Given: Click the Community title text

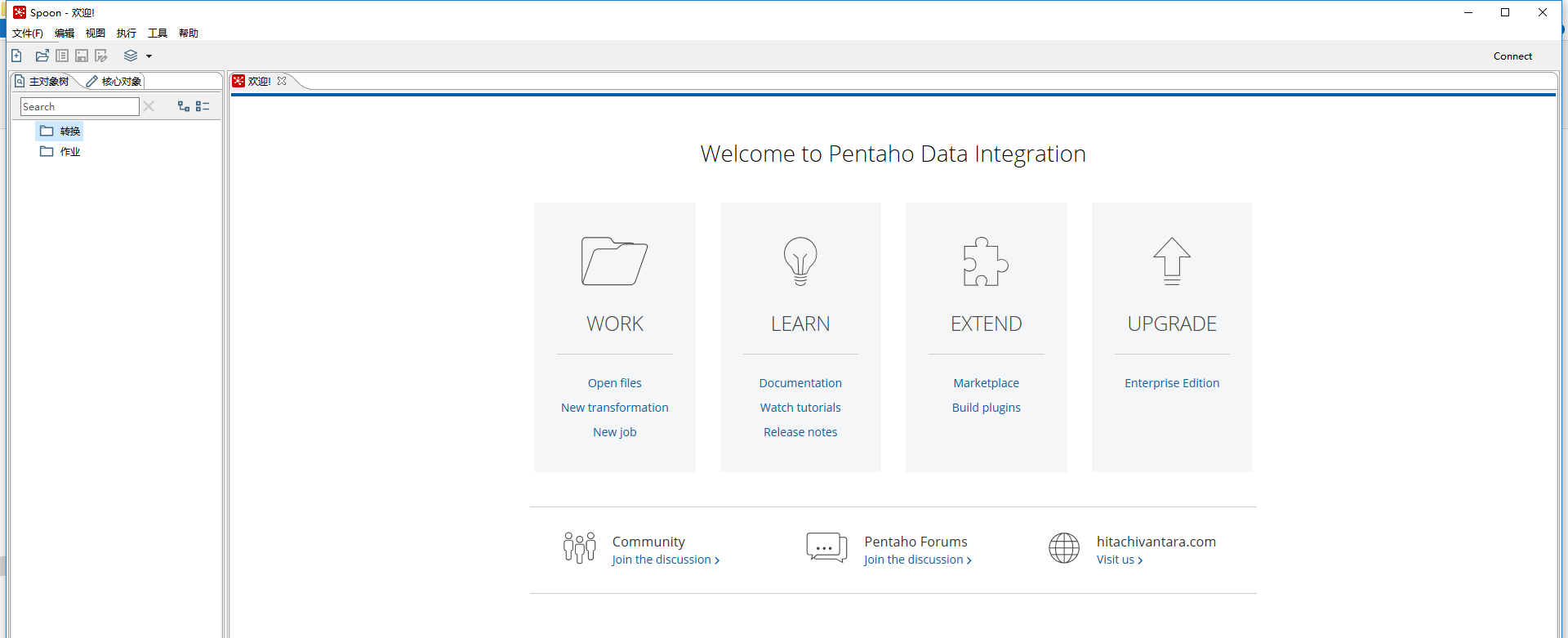Looking at the screenshot, I should tap(648, 542).
